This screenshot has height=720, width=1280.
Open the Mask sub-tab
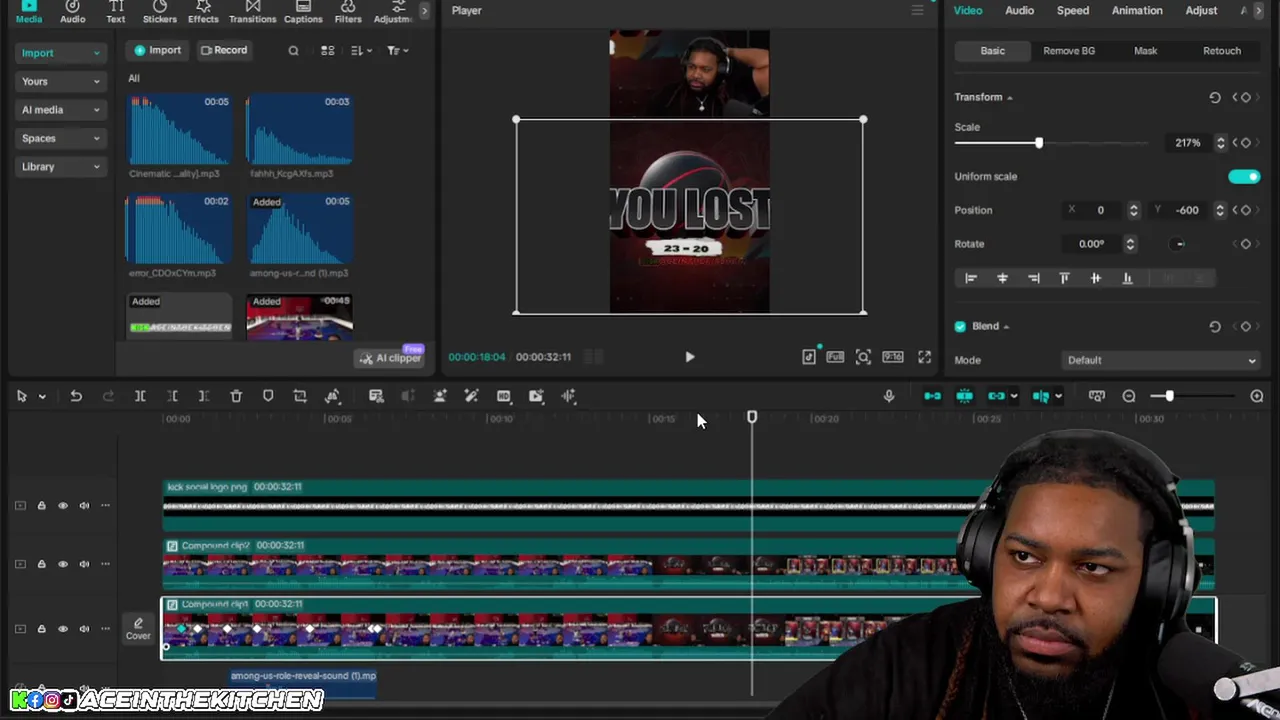tap(1145, 51)
